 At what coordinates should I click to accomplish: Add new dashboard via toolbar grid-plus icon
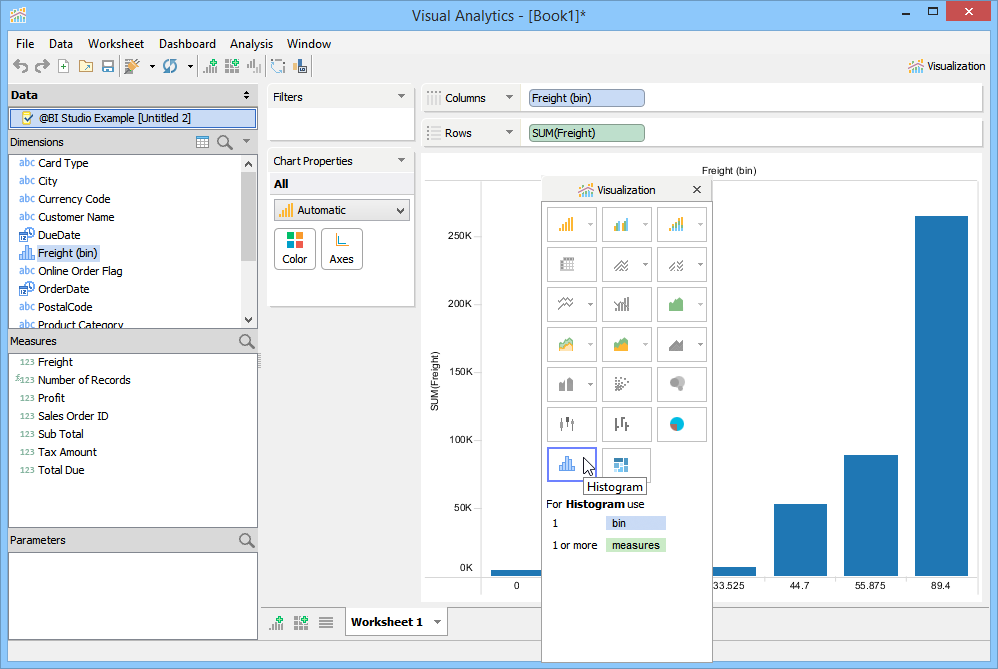pyautogui.click(x=232, y=66)
